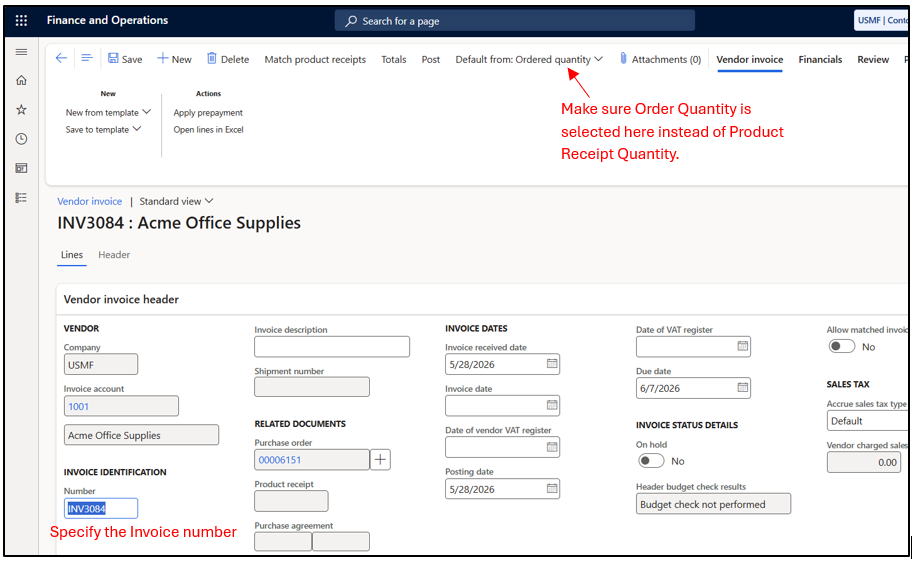Viewport: 915px width, 562px height.
Task: Select the Lines tab
Action: (x=72, y=255)
